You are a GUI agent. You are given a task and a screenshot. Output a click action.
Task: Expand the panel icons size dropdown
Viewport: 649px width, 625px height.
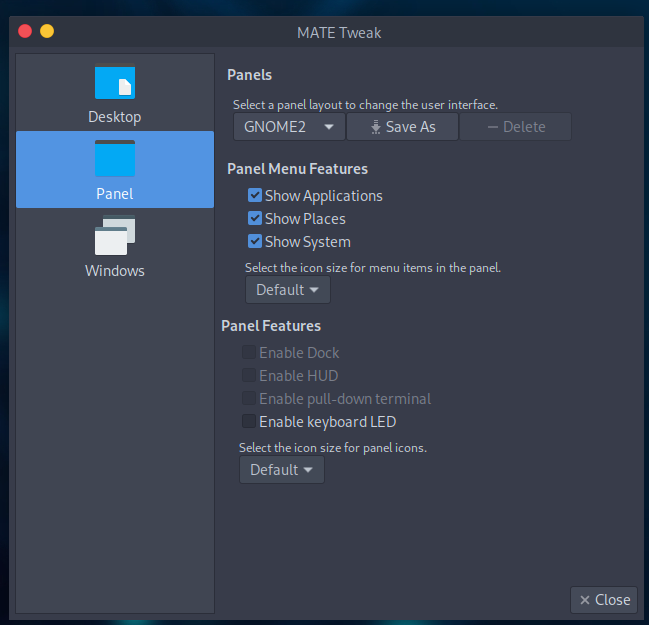point(281,470)
